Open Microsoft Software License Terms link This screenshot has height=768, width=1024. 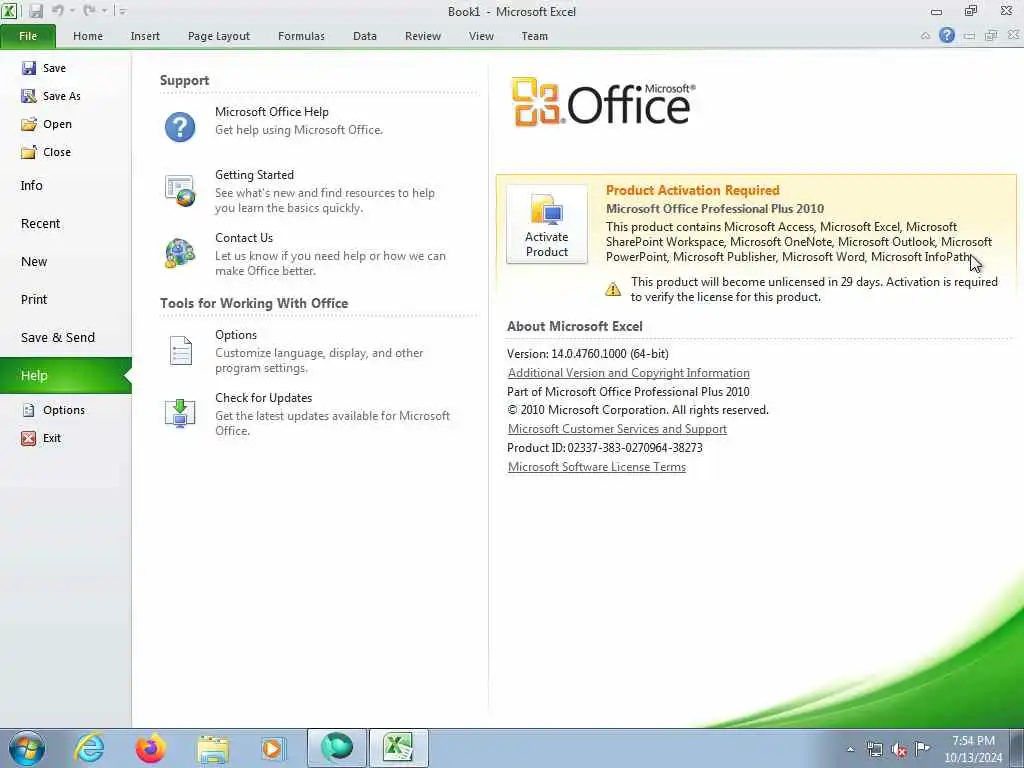click(596, 467)
